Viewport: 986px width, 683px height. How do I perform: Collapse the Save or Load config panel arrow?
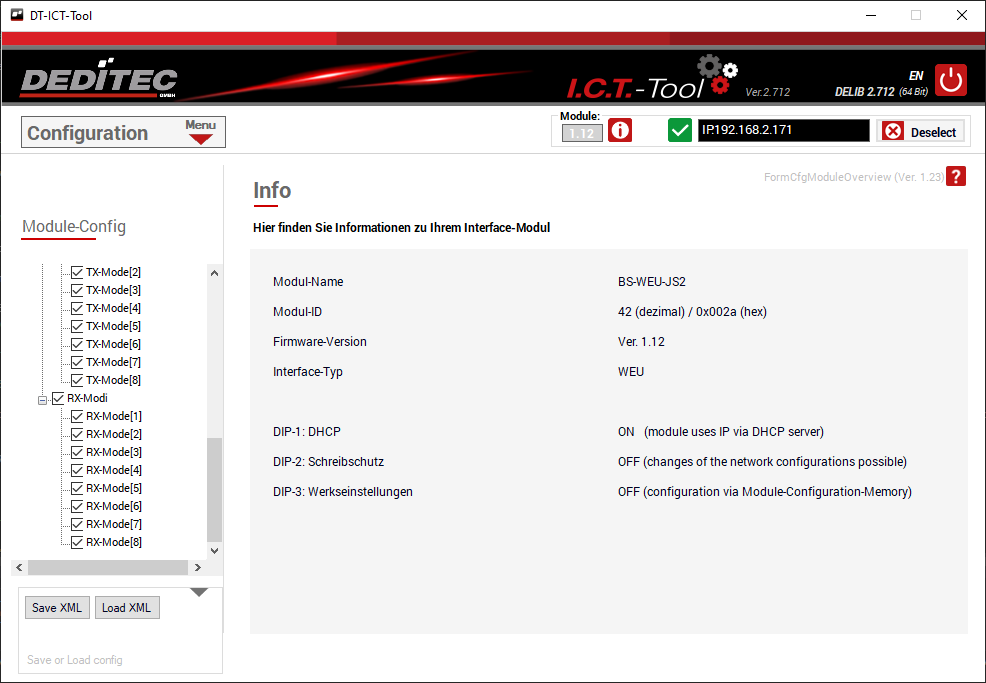[199, 593]
